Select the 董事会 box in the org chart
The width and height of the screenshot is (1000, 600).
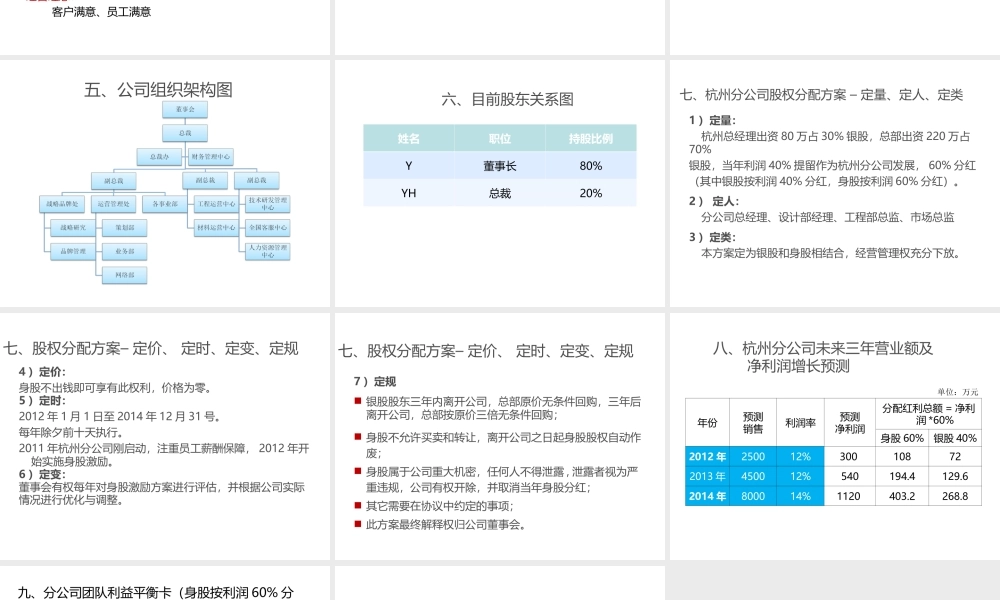[x=185, y=109]
